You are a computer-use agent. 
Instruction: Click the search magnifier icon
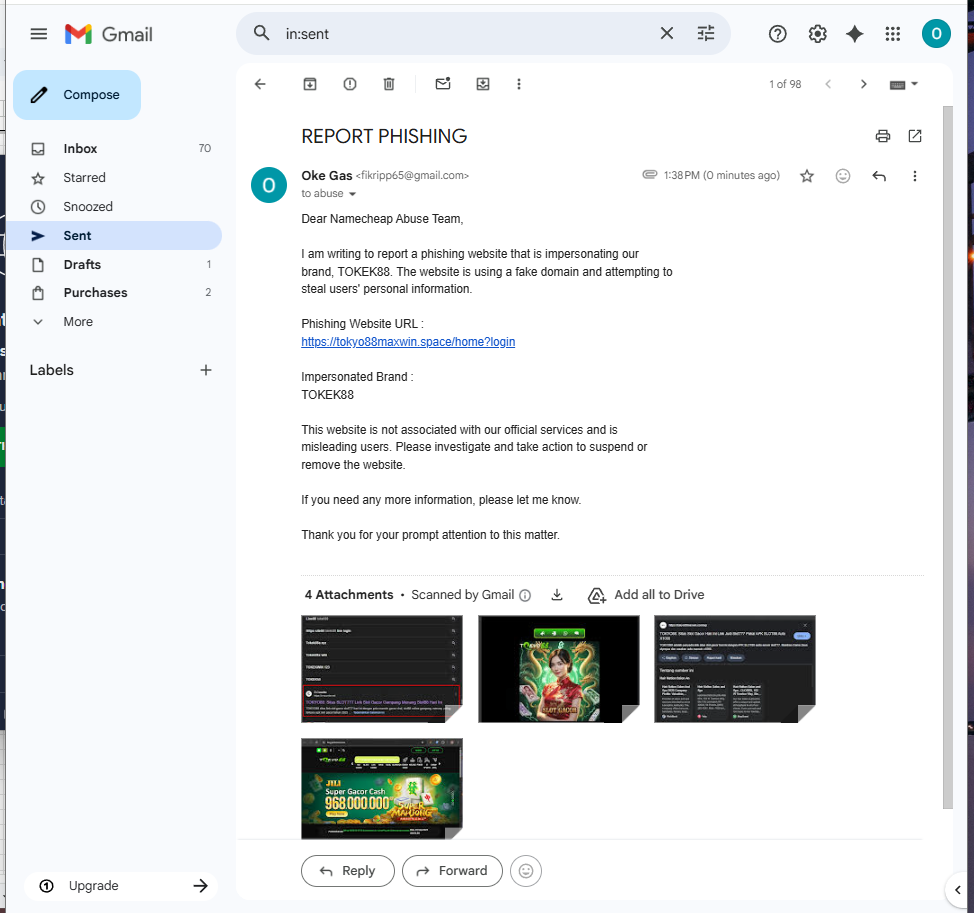point(262,33)
